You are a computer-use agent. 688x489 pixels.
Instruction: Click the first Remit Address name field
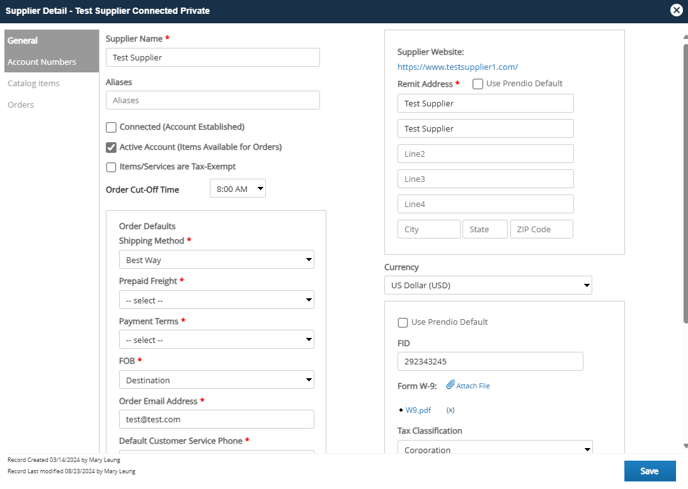pyautogui.click(x=485, y=104)
